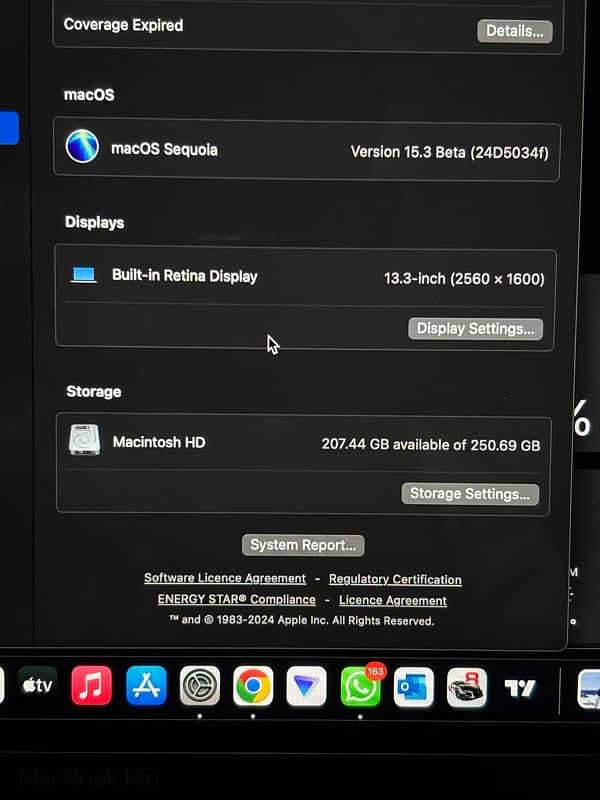Open the App Store dock icon
The height and width of the screenshot is (800, 600).
(x=146, y=686)
